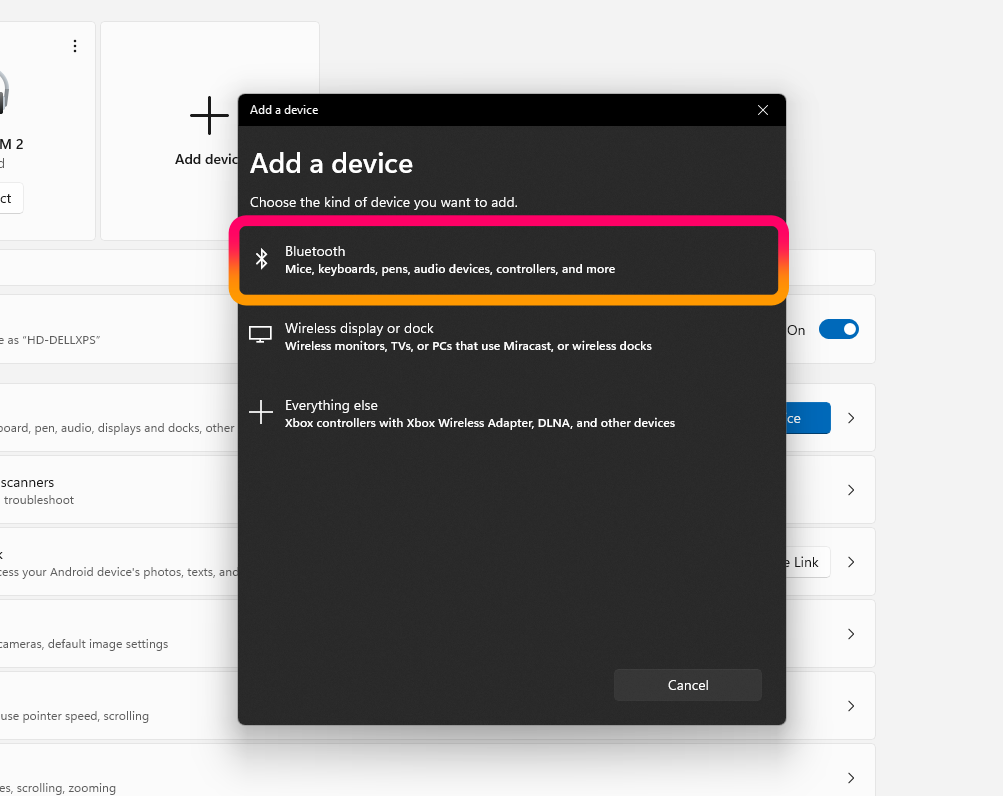Image resolution: width=1003 pixels, height=796 pixels.
Task: Expand the mouse pointer speed row chevron
Action: tap(851, 706)
